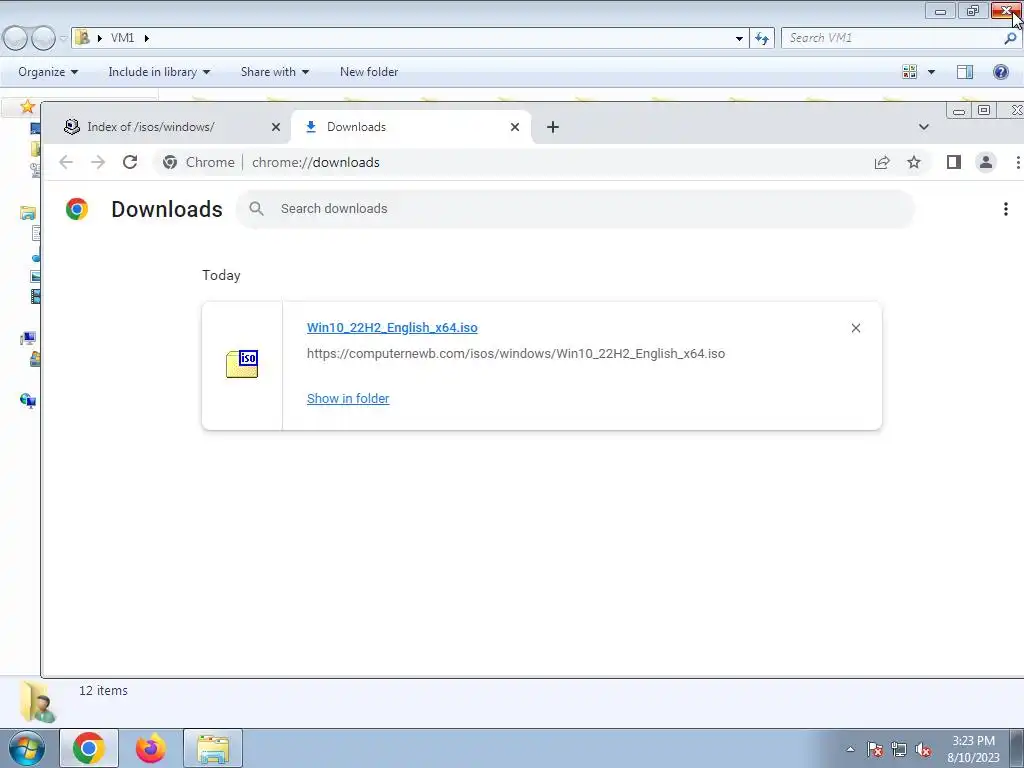
Task: Launch Firefox from taskbar
Action: 150,748
